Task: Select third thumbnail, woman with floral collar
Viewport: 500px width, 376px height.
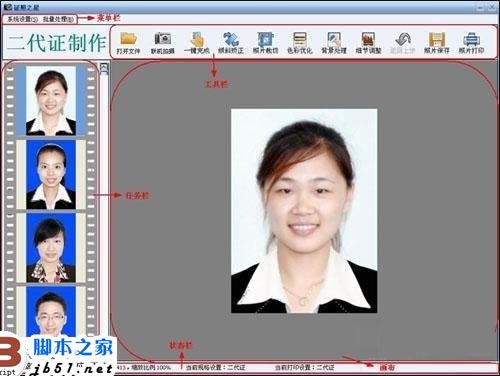Action: (x=51, y=248)
